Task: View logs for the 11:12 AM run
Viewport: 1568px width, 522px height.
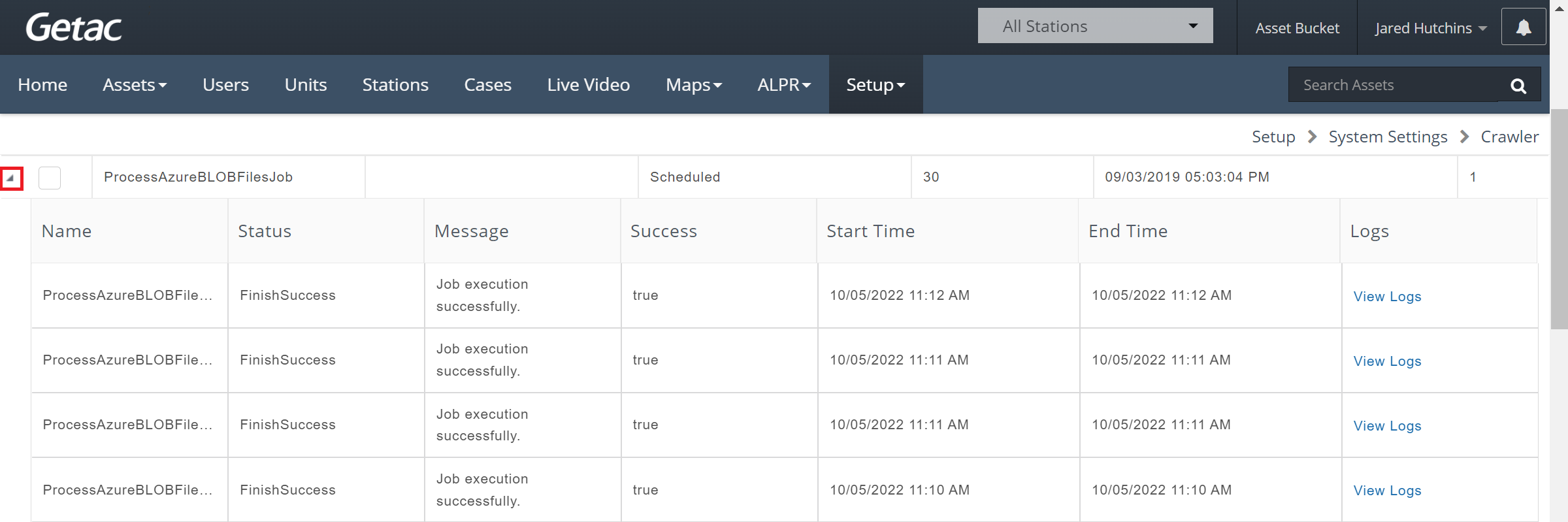Action: [1387, 297]
